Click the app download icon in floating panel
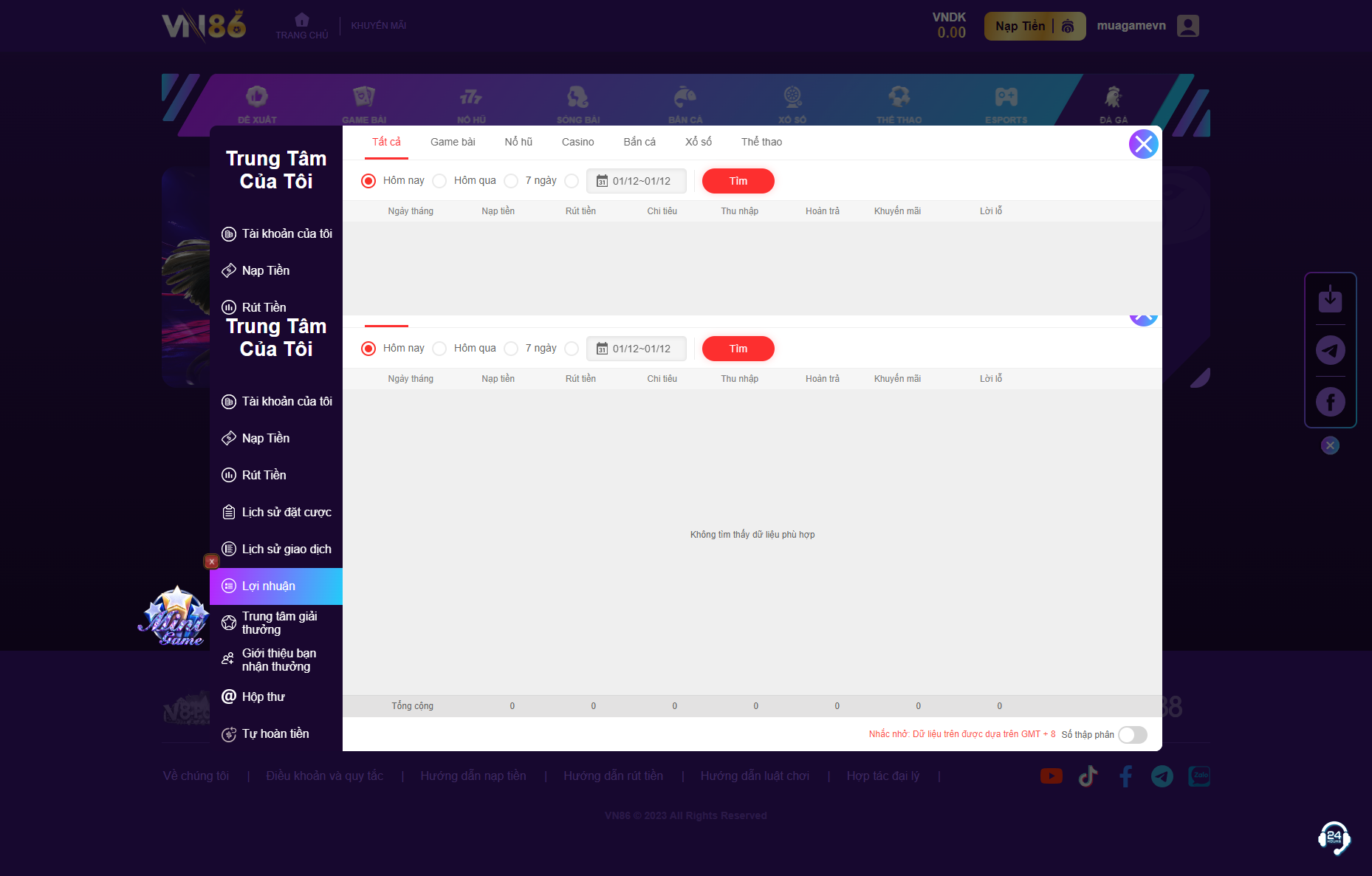The image size is (1372, 876). (1330, 299)
